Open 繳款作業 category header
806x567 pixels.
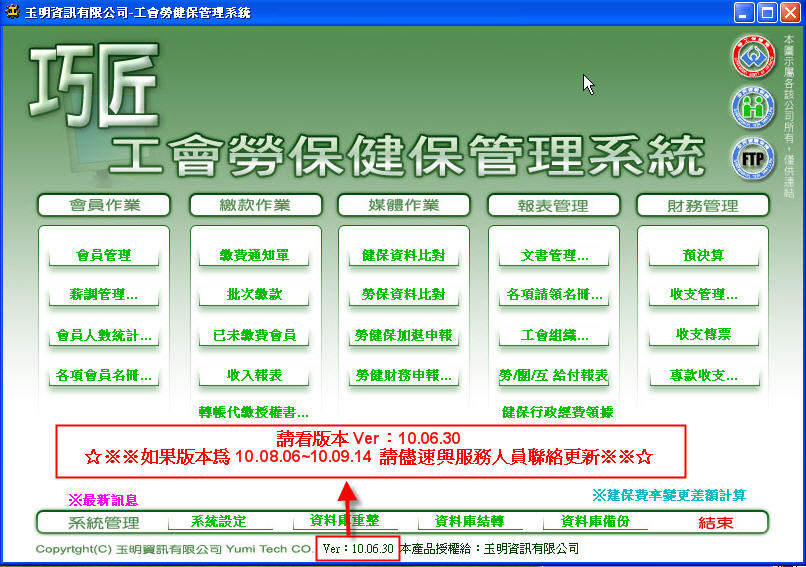click(x=255, y=205)
